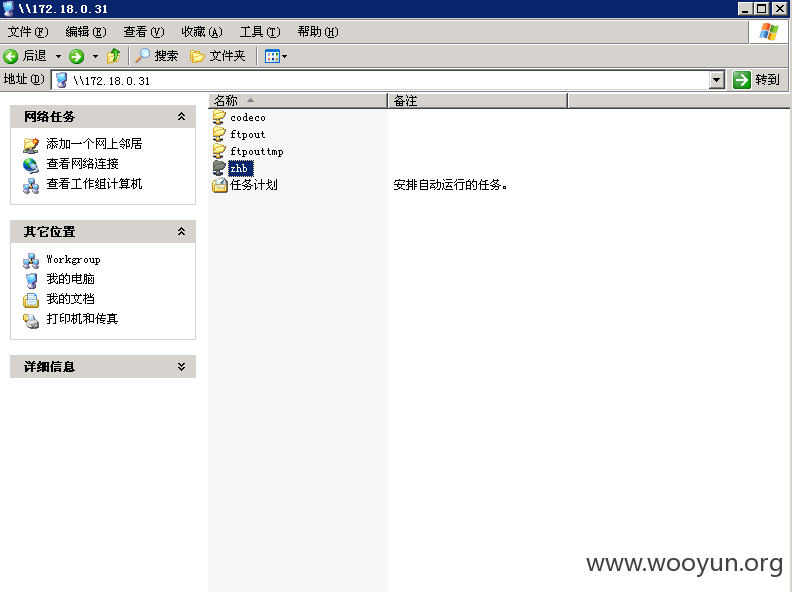The width and height of the screenshot is (792, 592).
Task: Toggle the Folders (文件夹) pane button
Action: [218, 56]
